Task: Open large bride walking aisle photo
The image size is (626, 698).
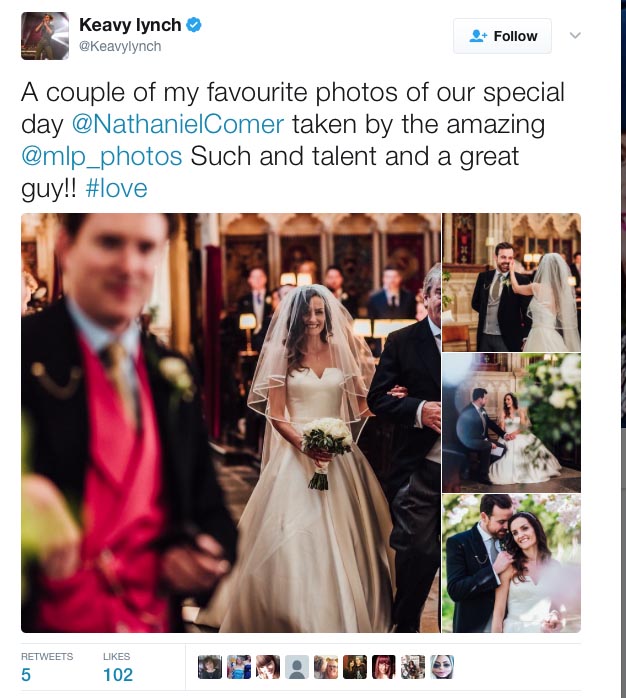Action: point(231,423)
